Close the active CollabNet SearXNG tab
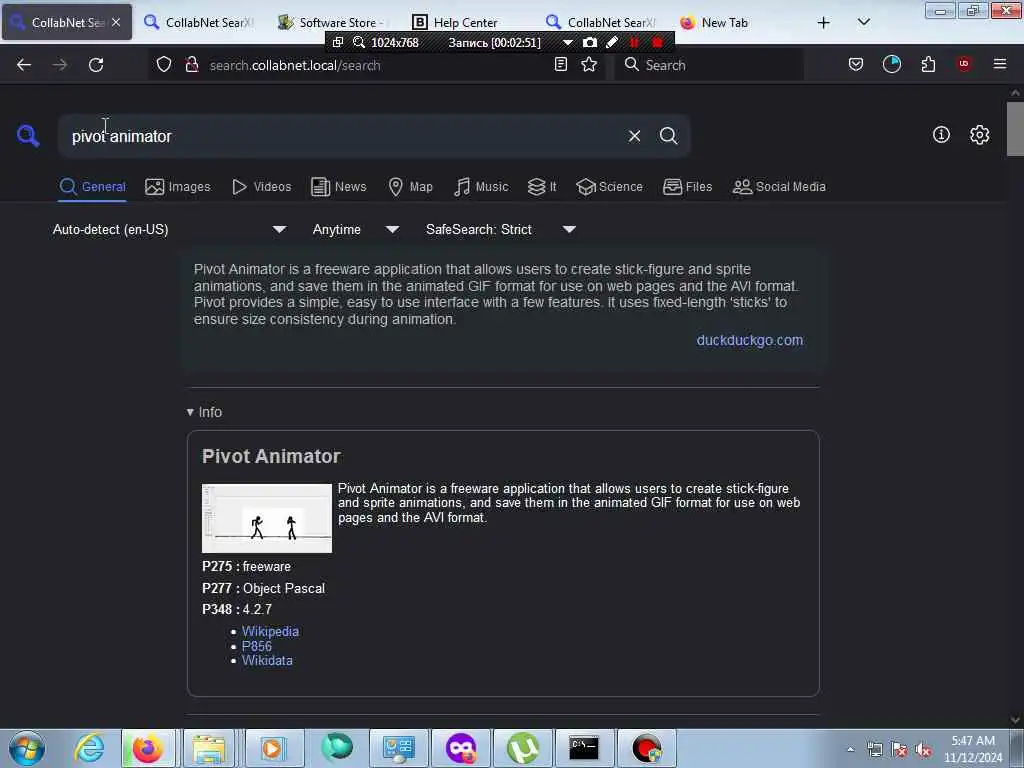This screenshot has width=1024, height=768. (116, 22)
